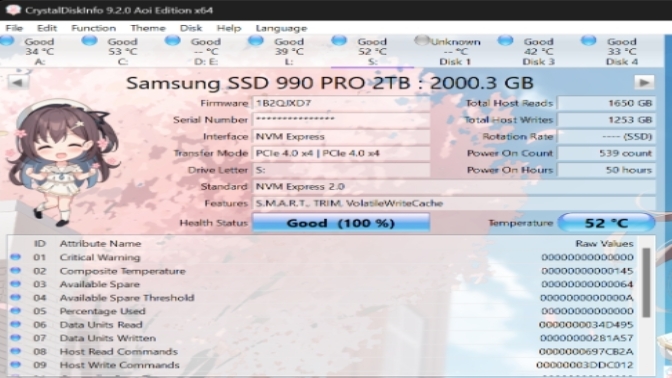Image resolution: width=672 pixels, height=378 pixels.
Task: Open the Theme menu
Action: [x=148, y=28]
